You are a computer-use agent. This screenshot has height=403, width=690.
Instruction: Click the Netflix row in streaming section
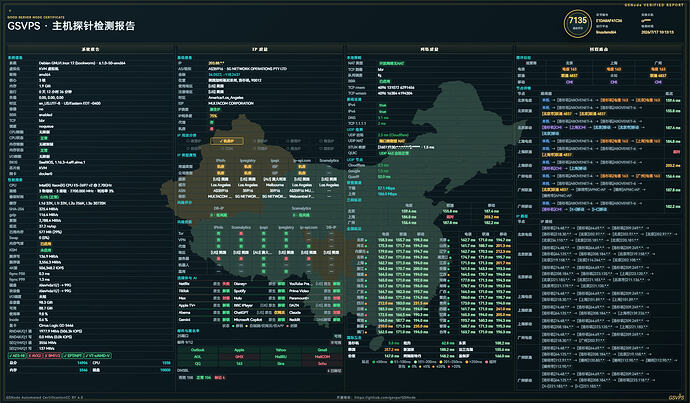click(204, 284)
